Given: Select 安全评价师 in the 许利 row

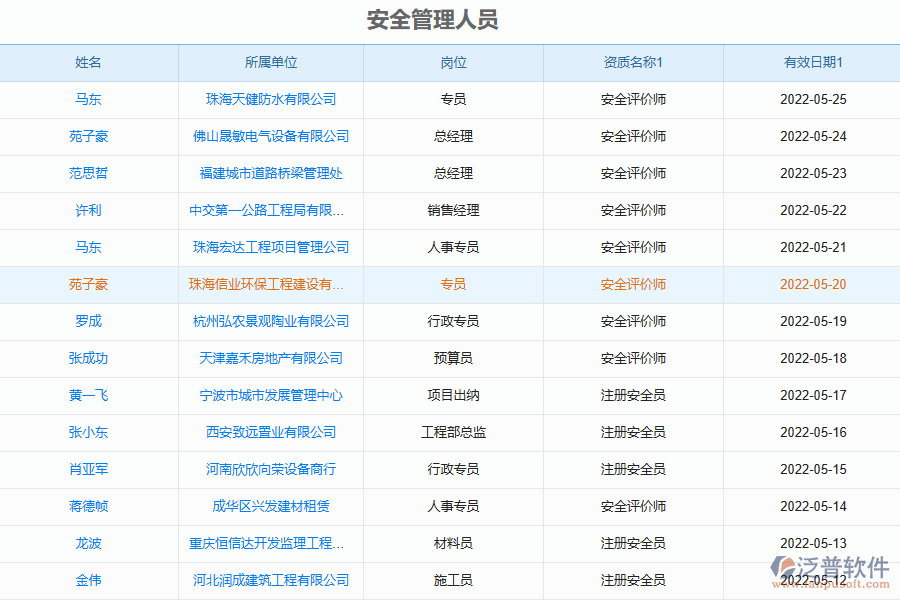Looking at the screenshot, I should [x=633, y=211].
